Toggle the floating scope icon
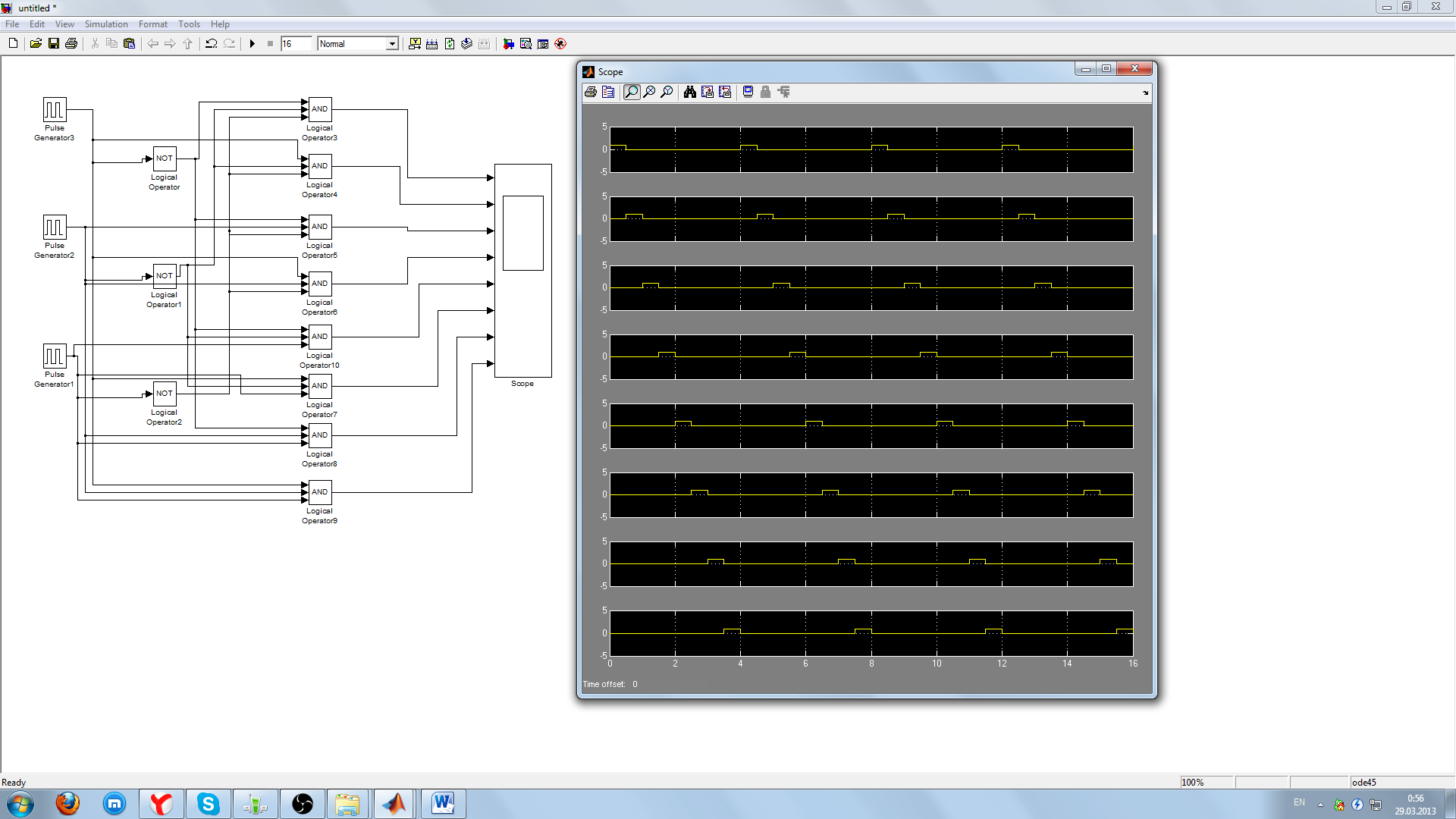Screen dimensions: 1456x819 pos(748,92)
